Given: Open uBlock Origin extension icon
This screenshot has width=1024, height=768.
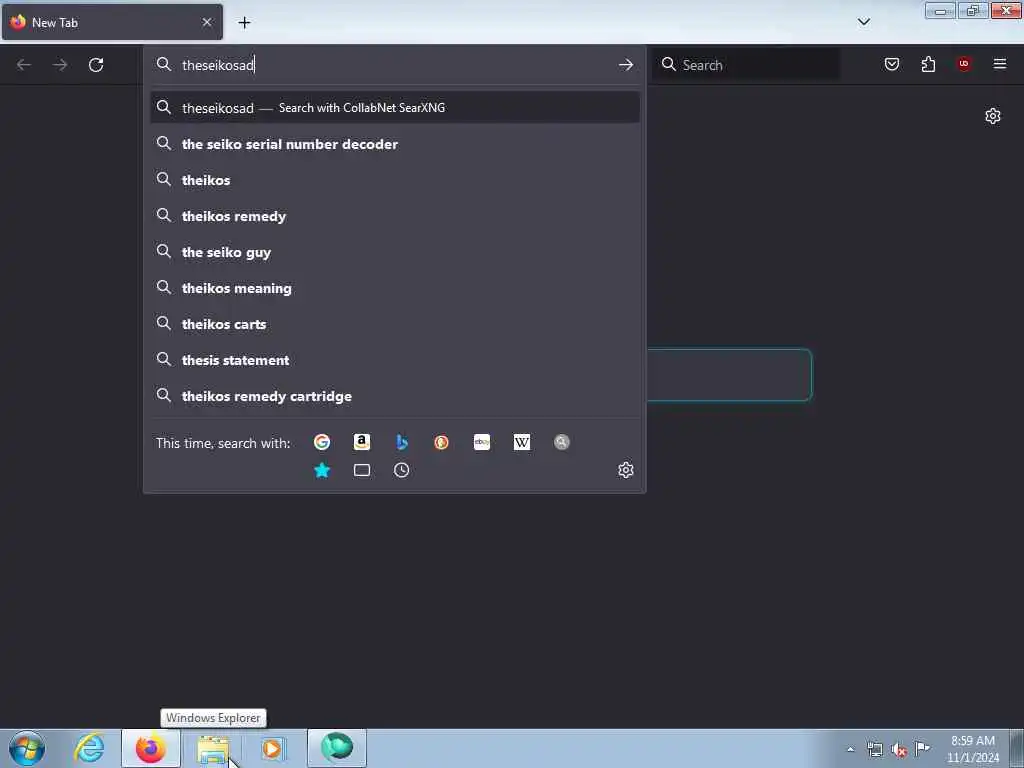Looking at the screenshot, I should click(964, 64).
